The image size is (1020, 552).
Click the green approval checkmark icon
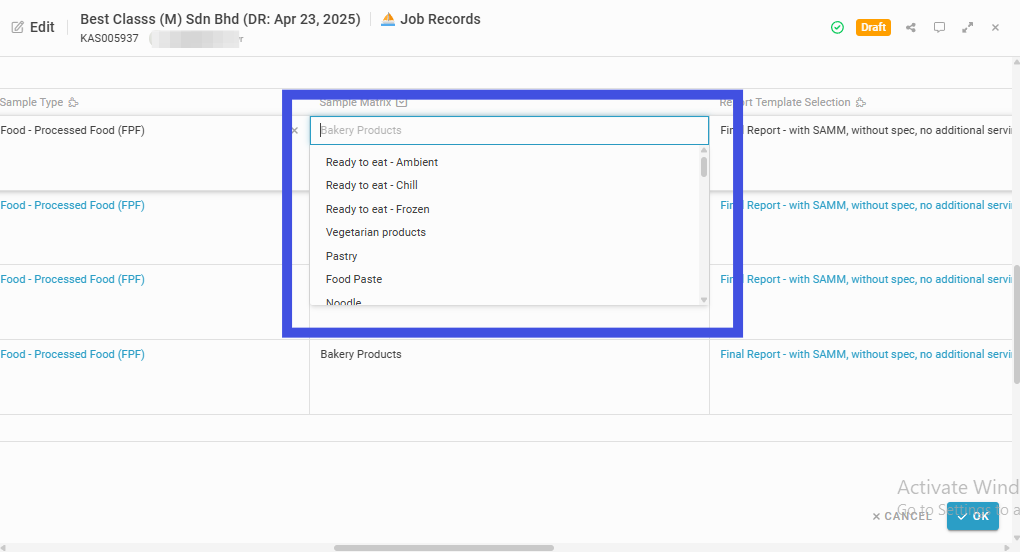pos(837,27)
